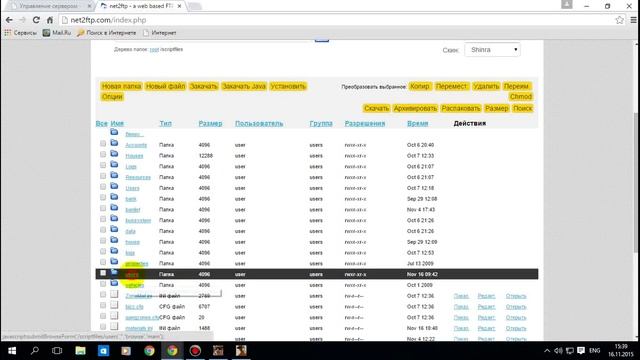Sort the list by the Время column header
Image resolution: width=640 pixels, height=360 pixels.
pos(417,123)
